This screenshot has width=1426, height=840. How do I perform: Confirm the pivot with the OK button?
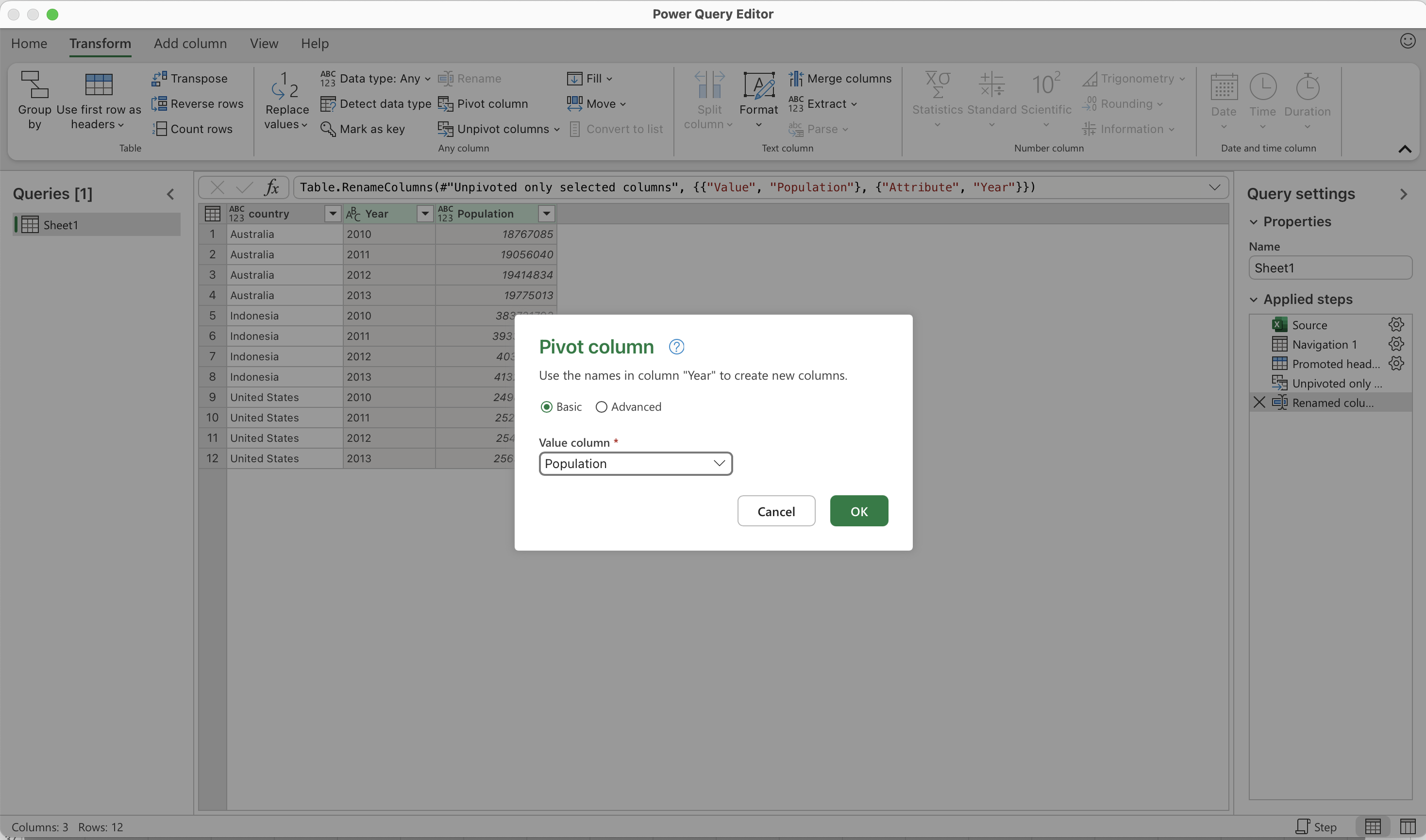click(858, 511)
